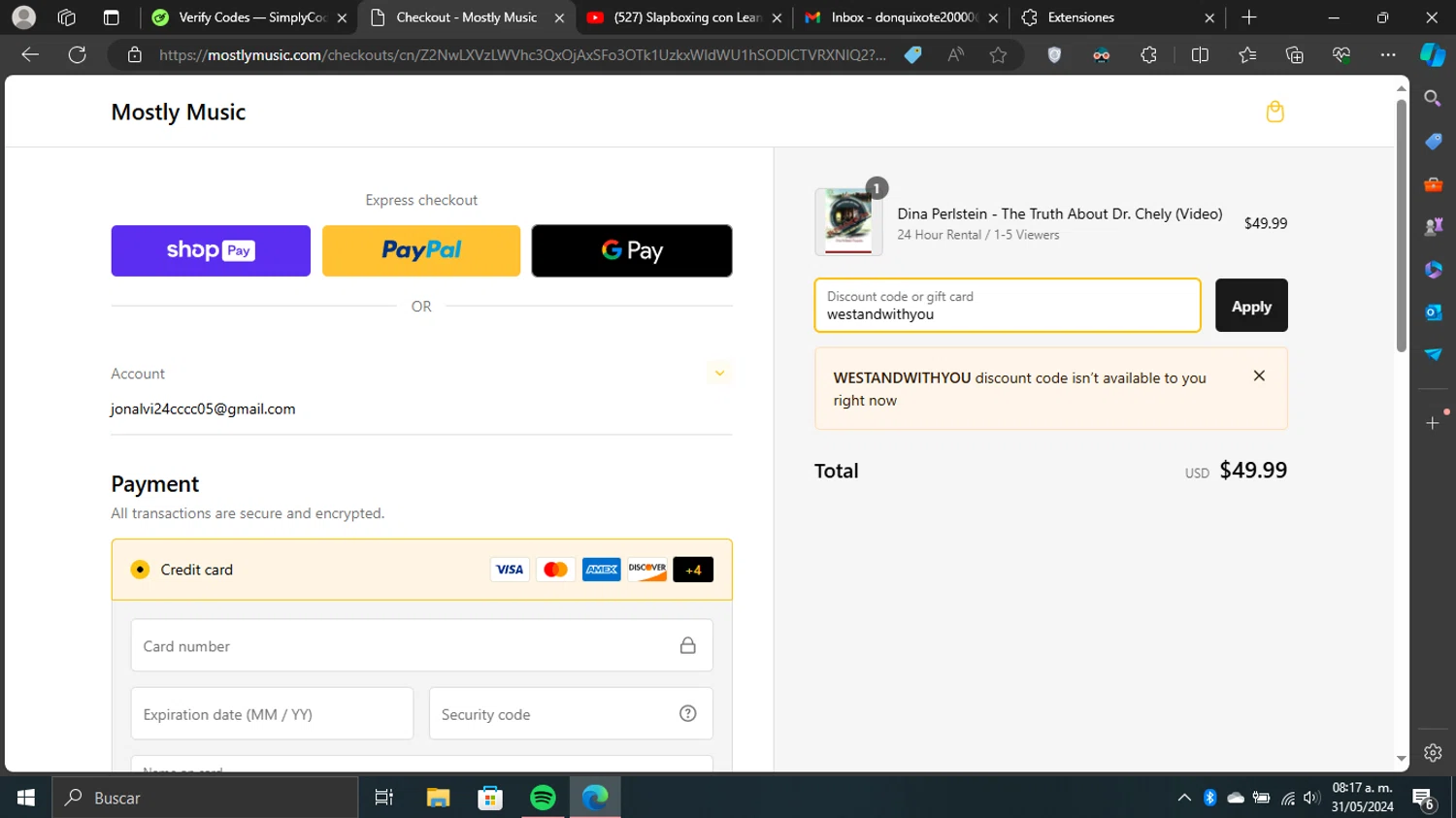Screen dimensions: 1456x818
Task: View site information lock icon
Action: (x=135, y=55)
